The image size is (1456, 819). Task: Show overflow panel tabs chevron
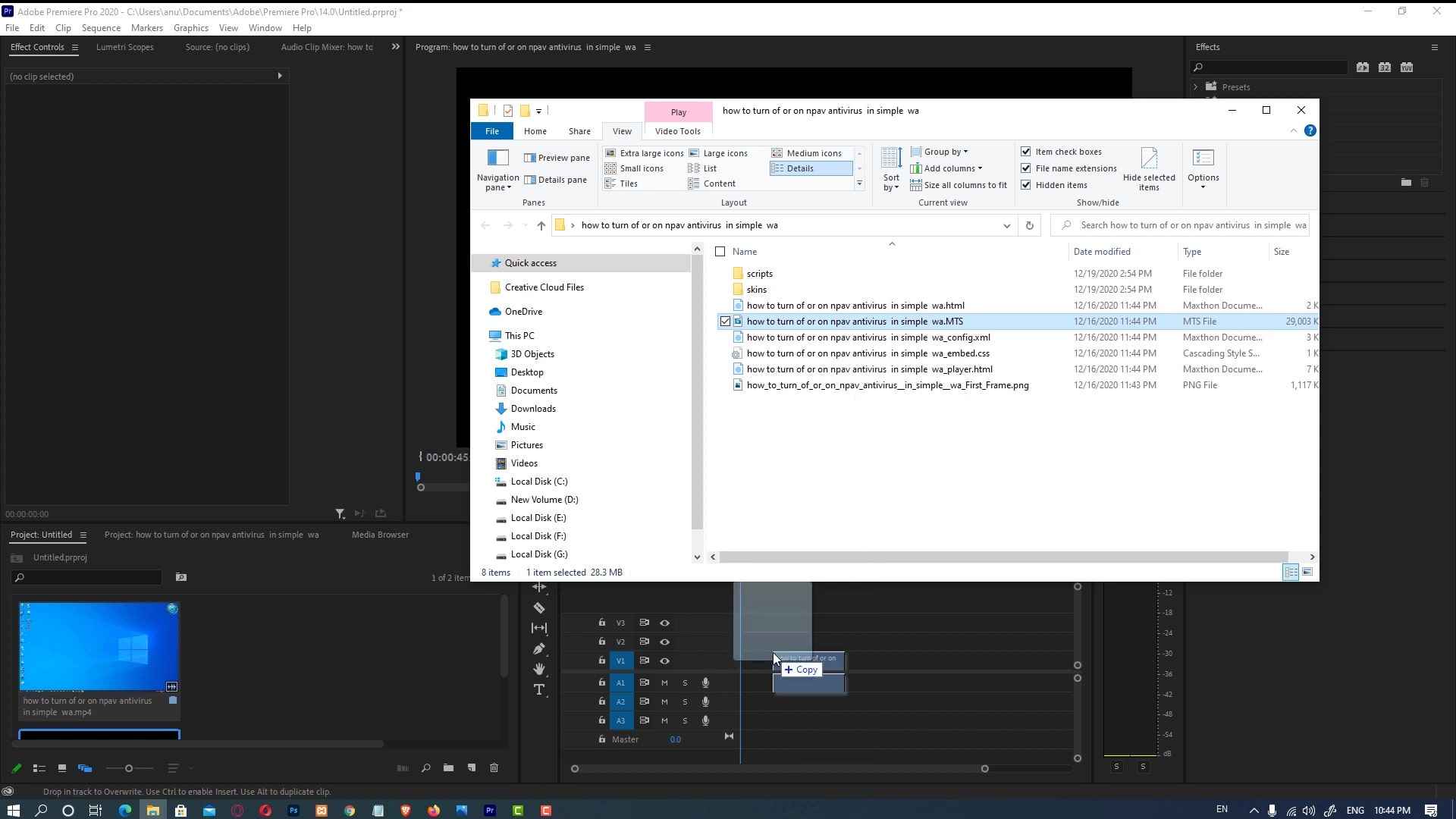click(x=395, y=47)
